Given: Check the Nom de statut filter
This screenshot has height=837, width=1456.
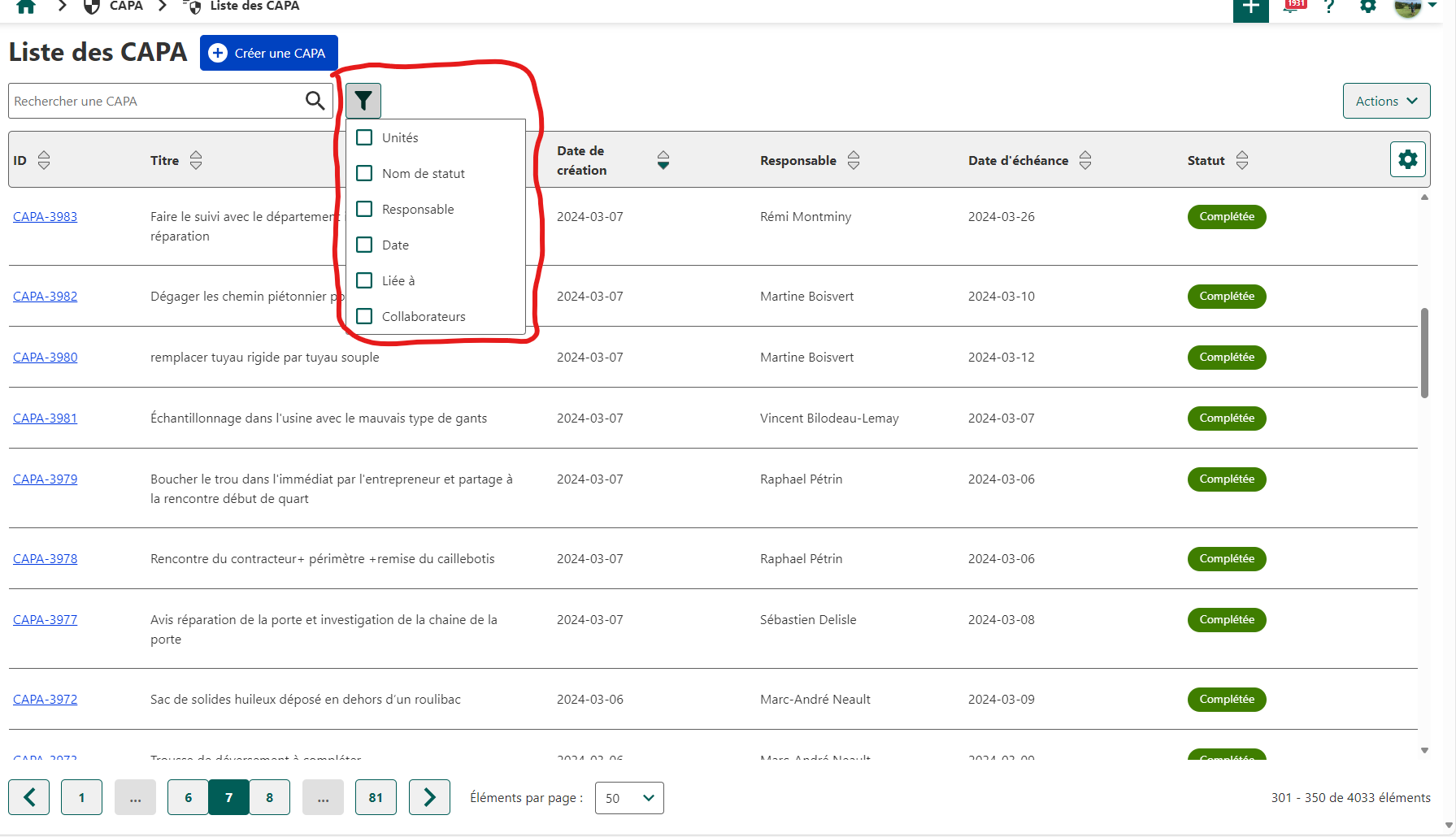Looking at the screenshot, I should [x=364, y=173].
